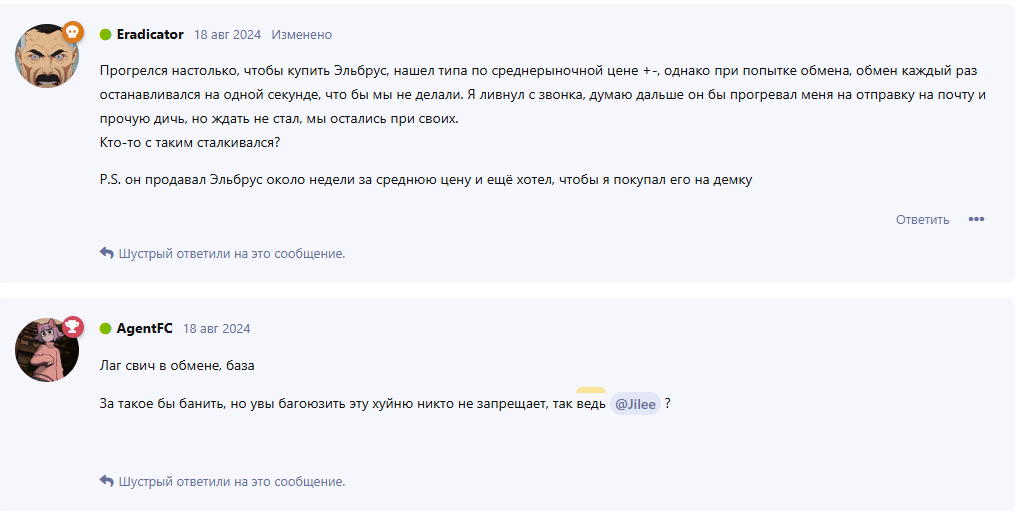Image resolution: width=1028 pixels, height=514 pixels.
Task: Click the green online status dot beside AgentFC
Action: coord(105,328)
